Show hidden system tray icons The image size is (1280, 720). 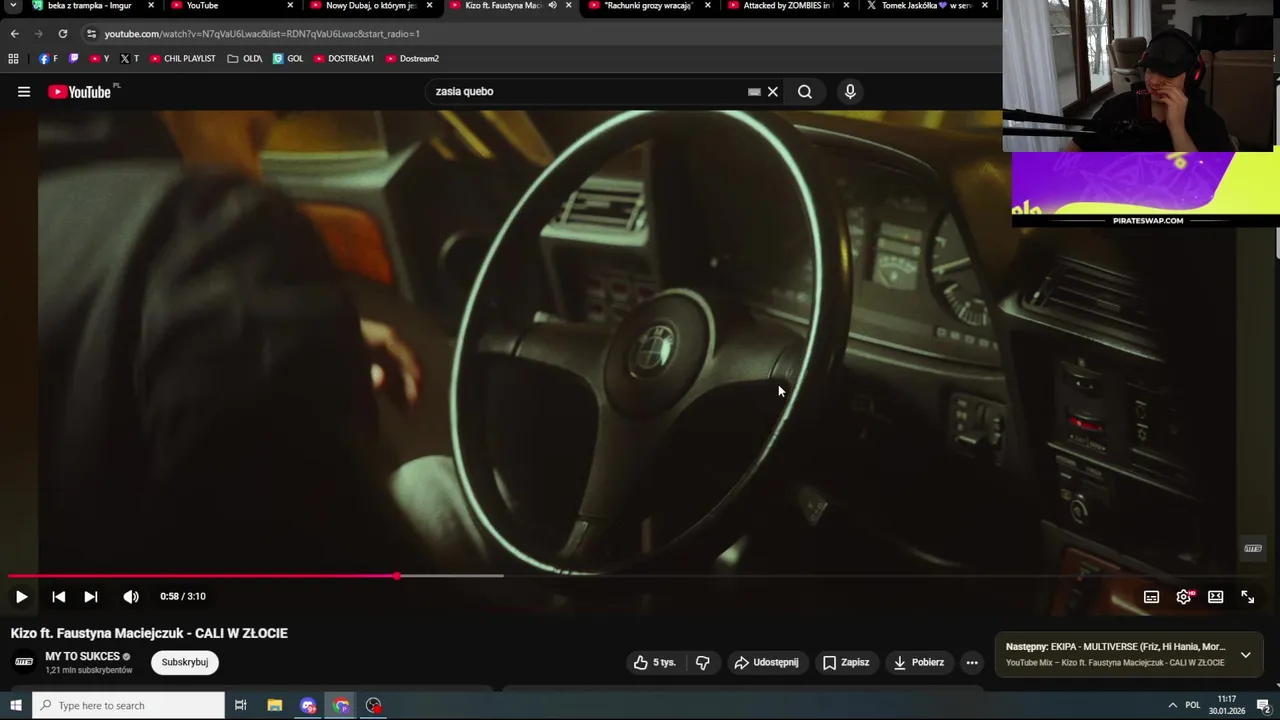1172,706
